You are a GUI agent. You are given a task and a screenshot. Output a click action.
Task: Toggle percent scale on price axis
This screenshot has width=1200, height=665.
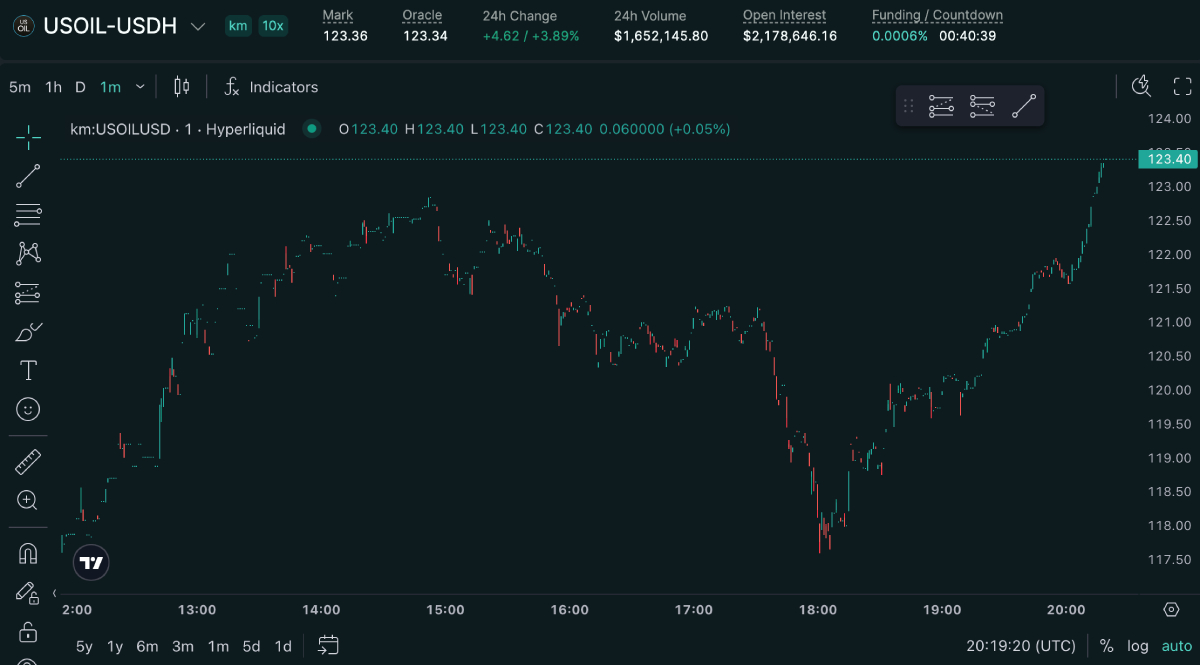pos(1106,646)
